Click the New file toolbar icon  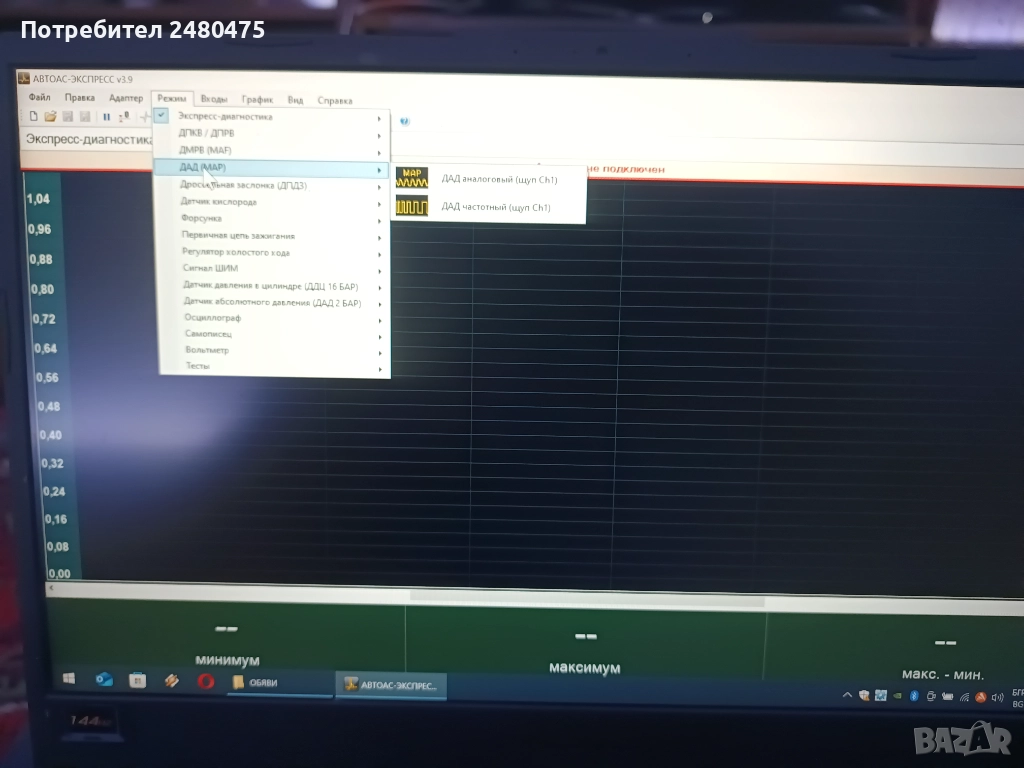(33, 117)
